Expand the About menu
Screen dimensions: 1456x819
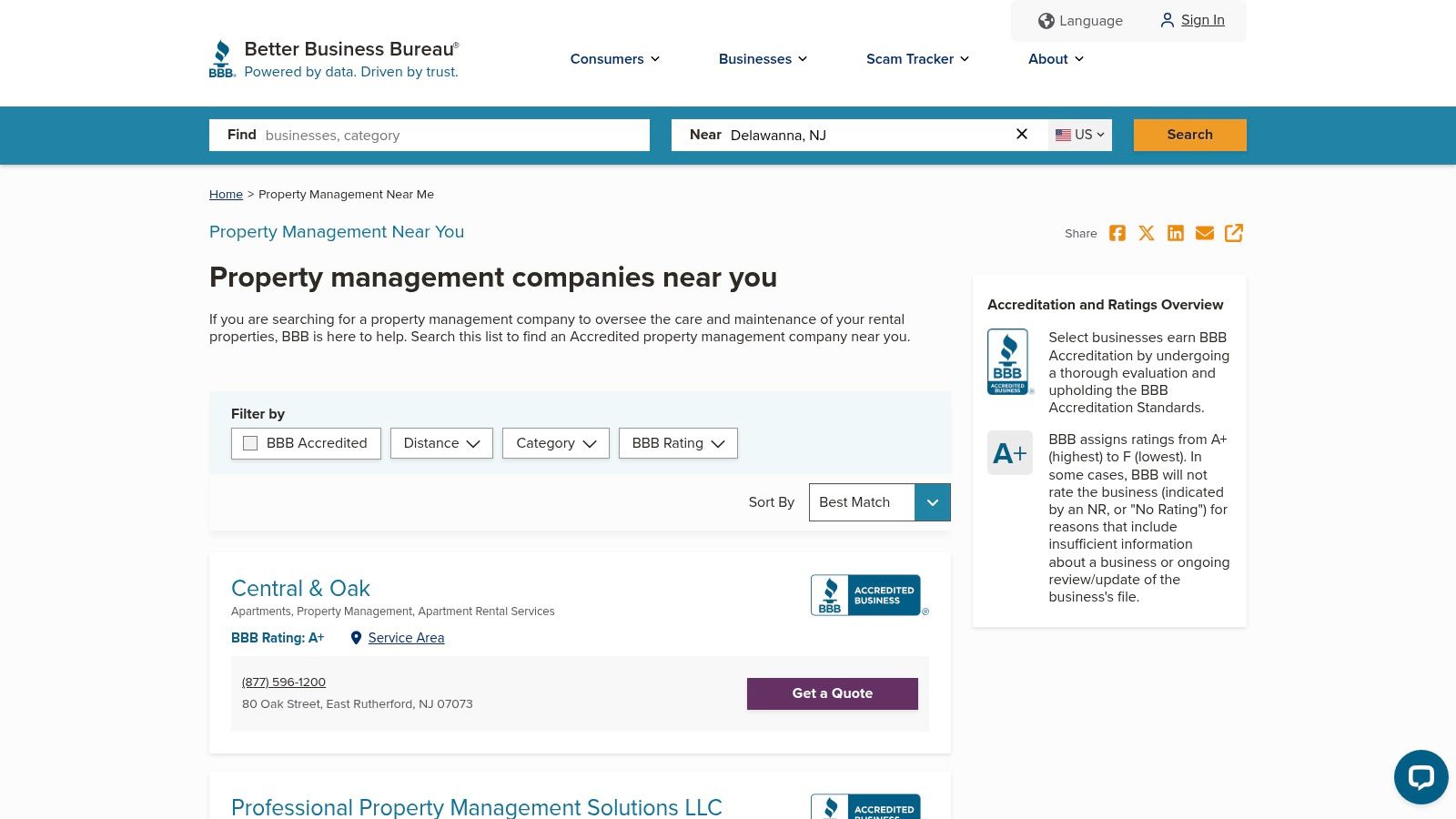[x=1057, y=59]
